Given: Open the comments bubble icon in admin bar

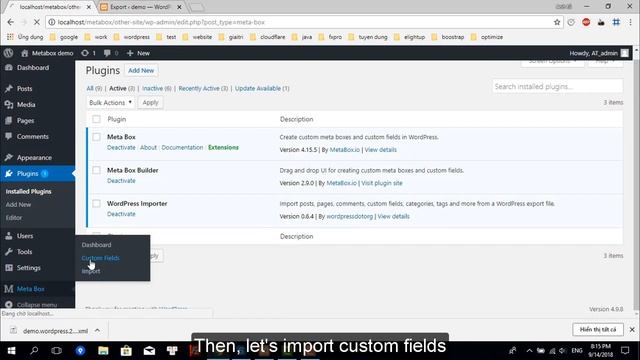Looking at the screenshot, I should point(107,53).
